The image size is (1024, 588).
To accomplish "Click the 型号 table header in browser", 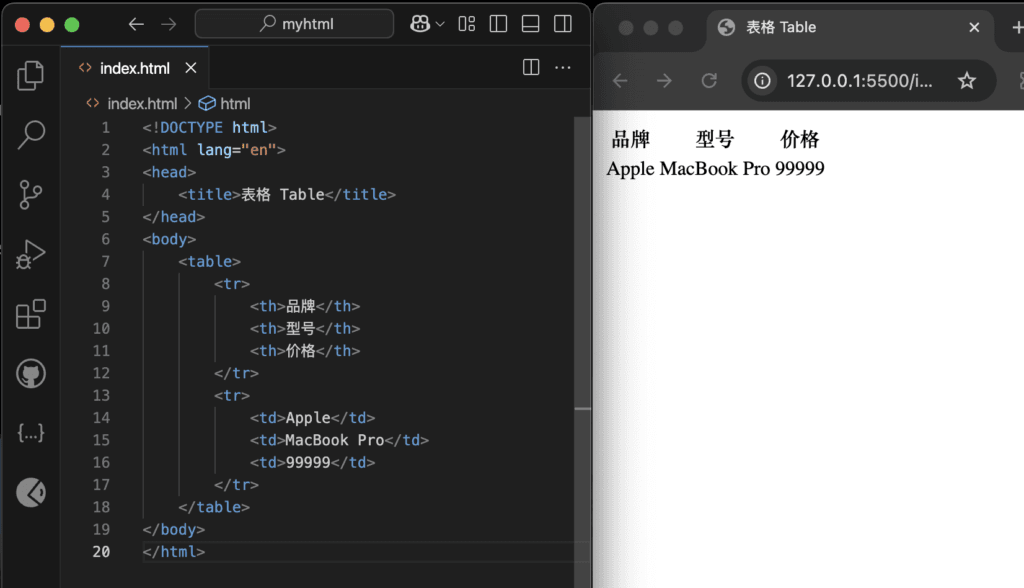I will pyautogui.click(x=715, y=139).
